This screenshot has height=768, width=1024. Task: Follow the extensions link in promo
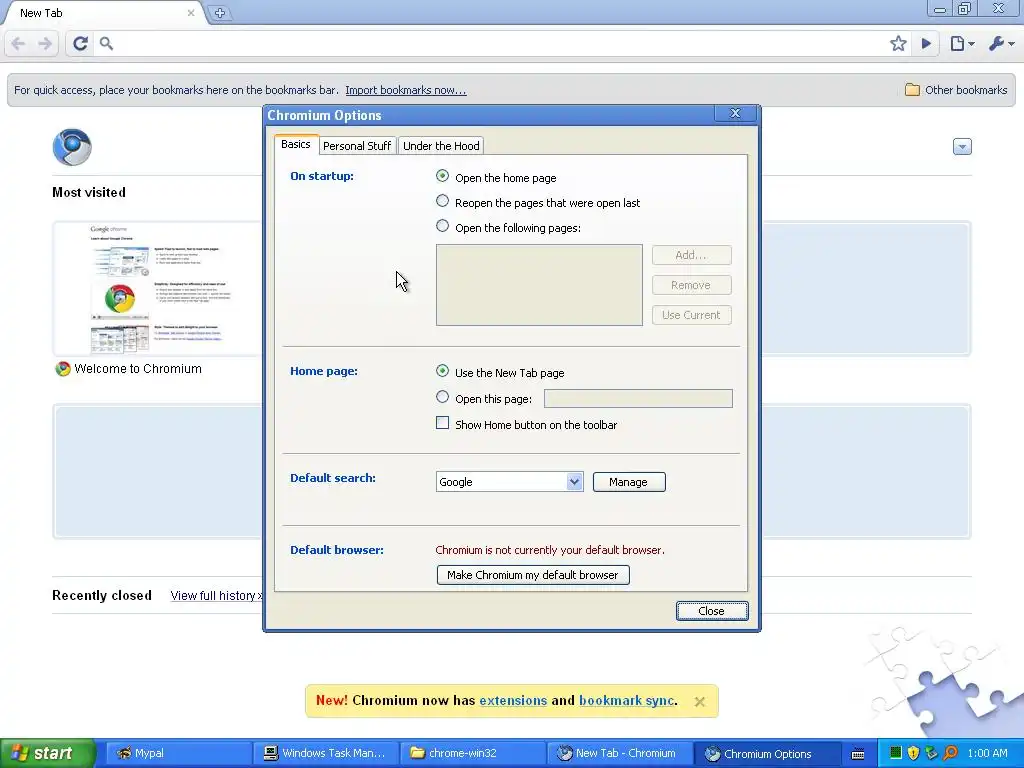click(x=513, y=701)
